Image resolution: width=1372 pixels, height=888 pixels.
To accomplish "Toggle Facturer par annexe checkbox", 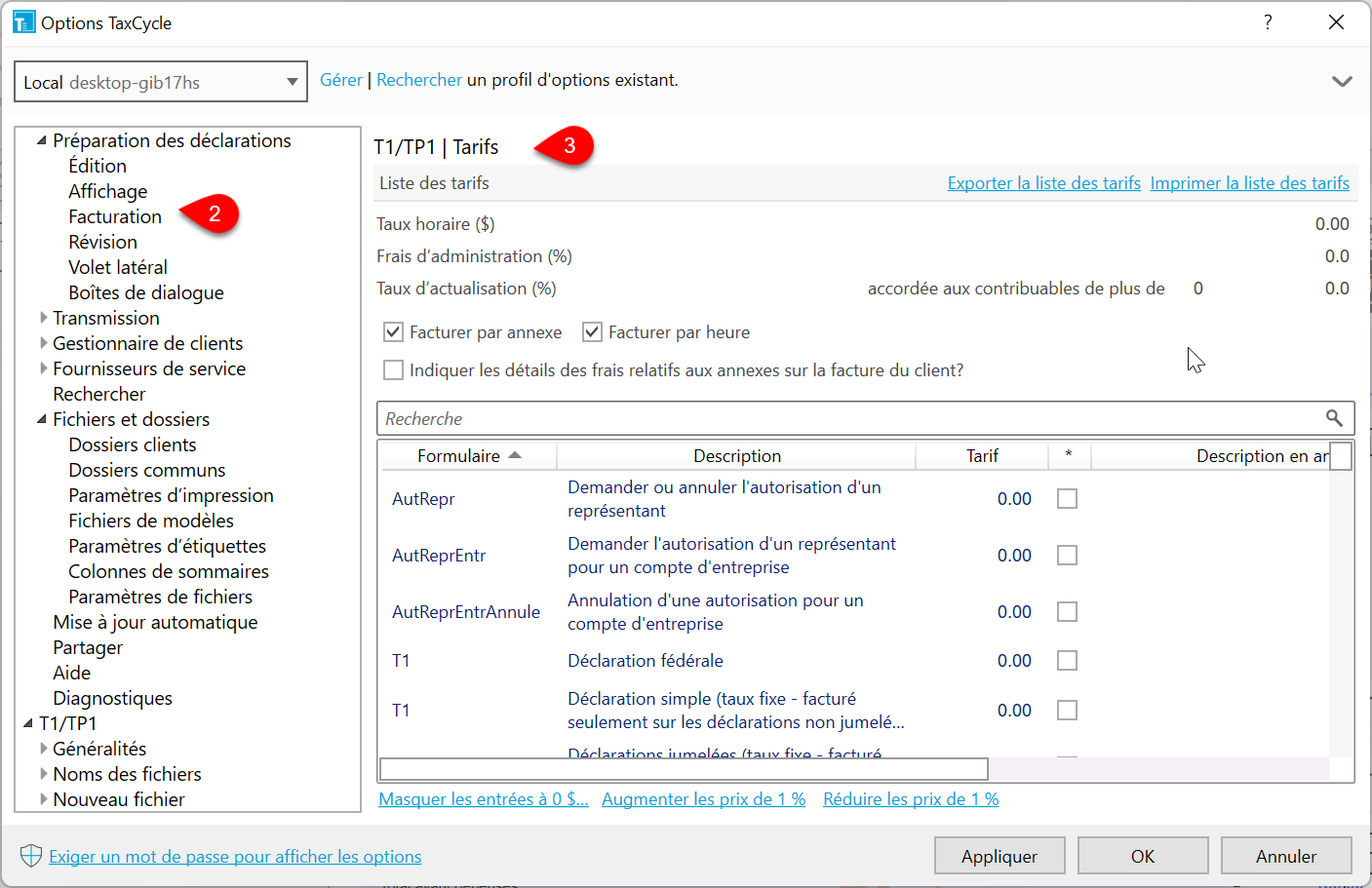I will click(x=393, y=332).
